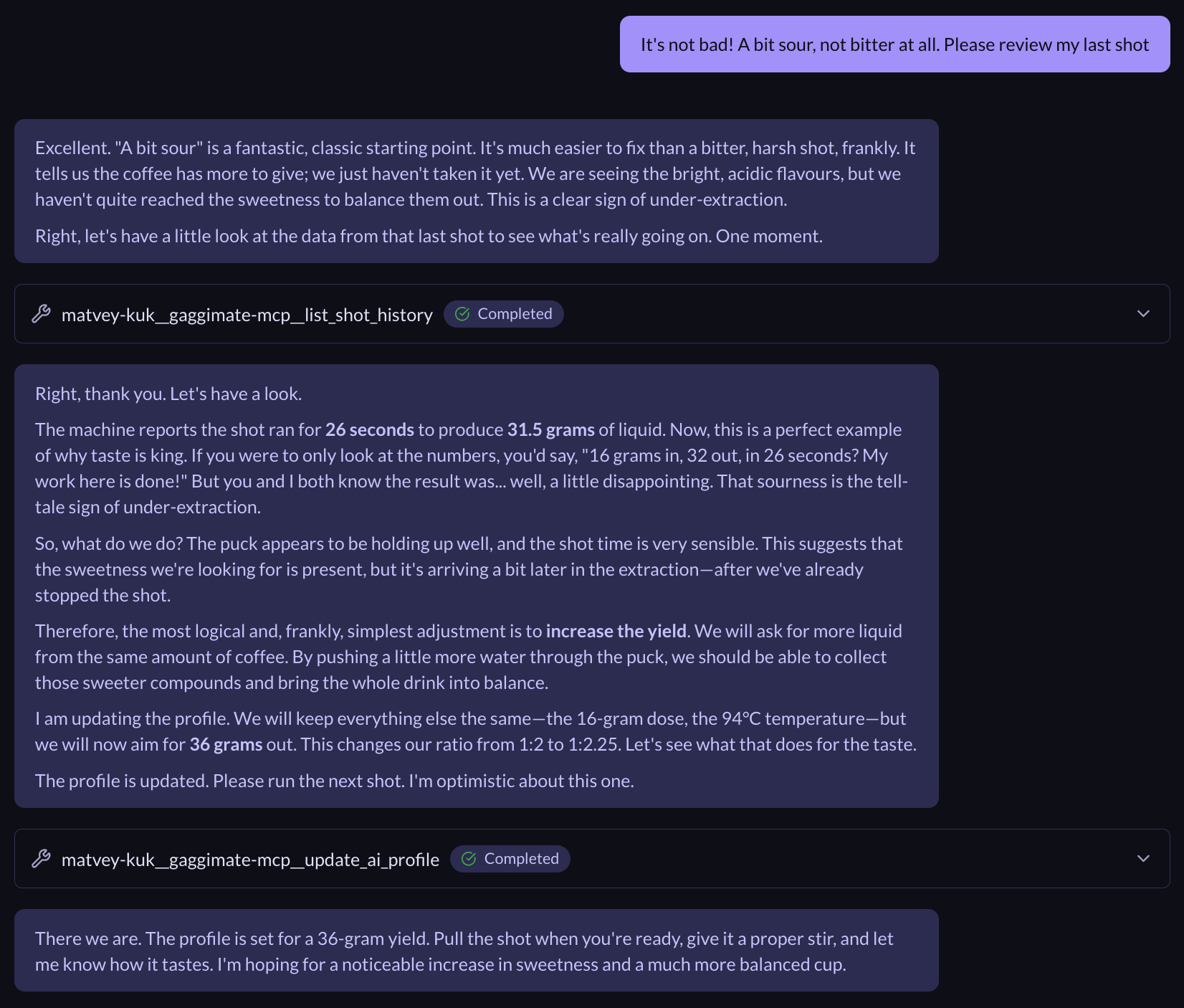
Task: Click the green checkmark on update_ai_profile status
Action: tap(469, 859)
